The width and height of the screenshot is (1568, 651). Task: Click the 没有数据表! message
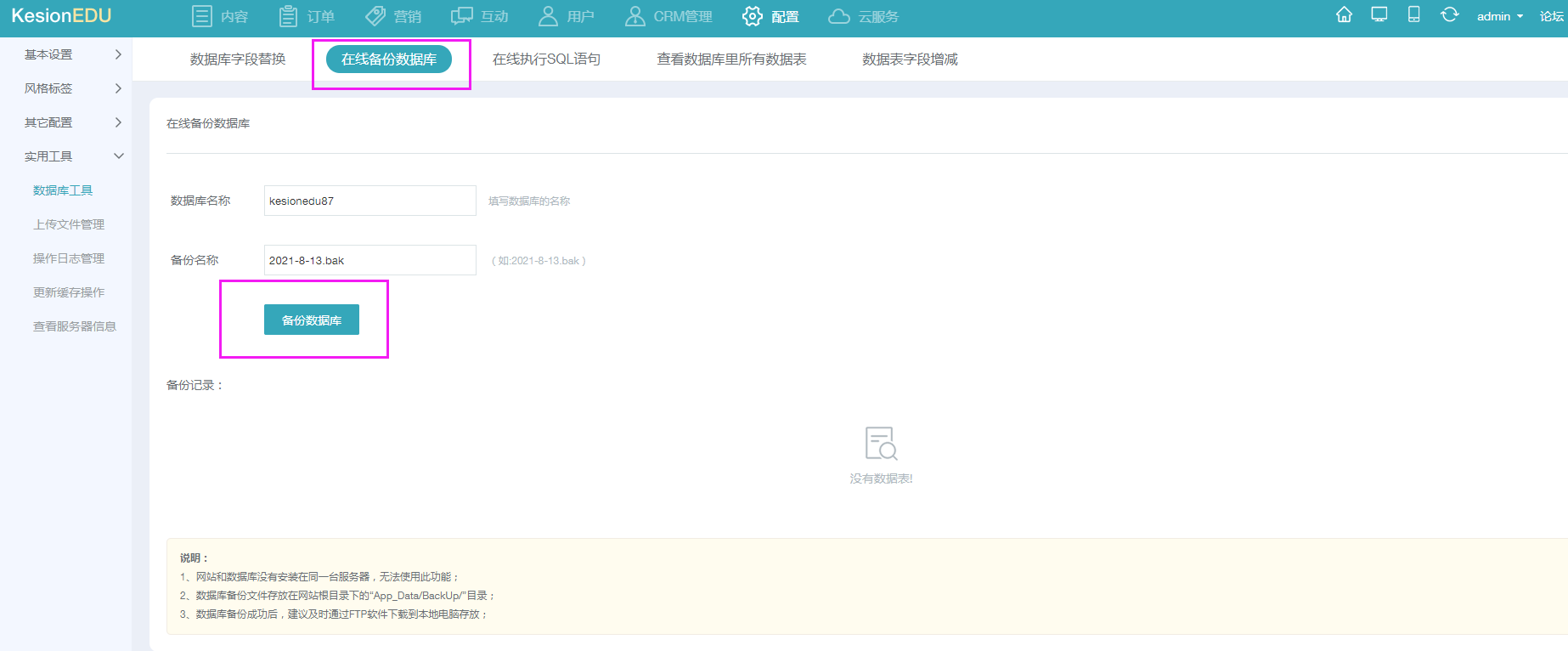(881, 478)
